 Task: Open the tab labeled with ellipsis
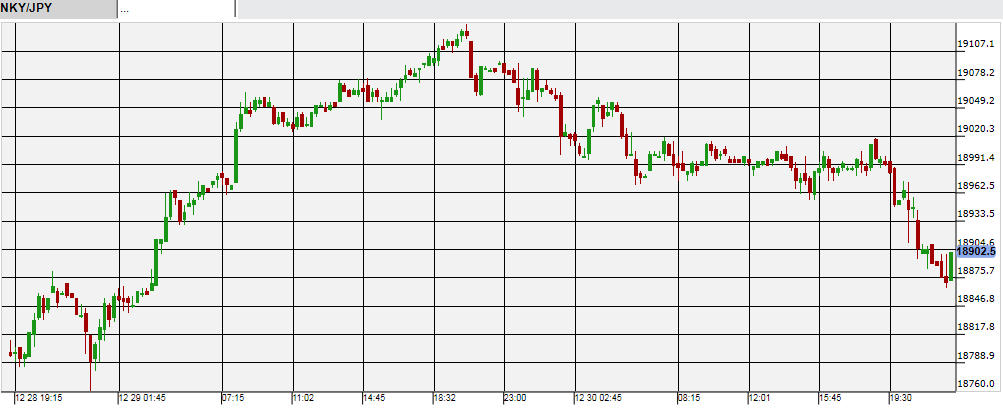tap(175, 8)
